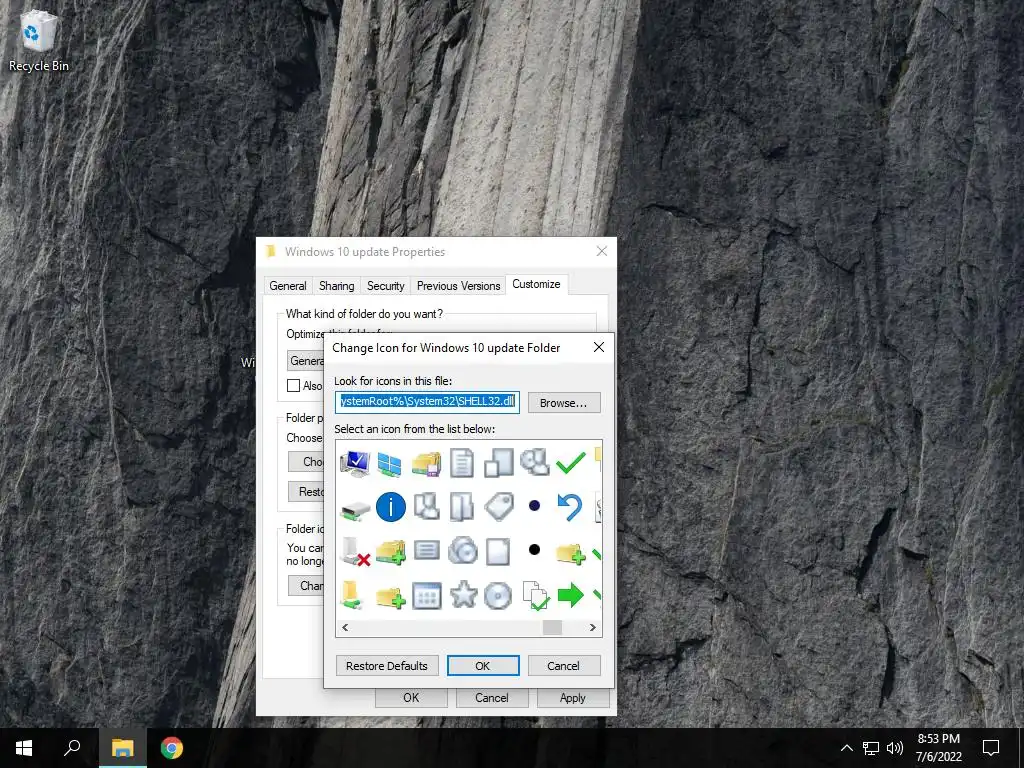Open File Explorer from the taskbar

[122, 748]
